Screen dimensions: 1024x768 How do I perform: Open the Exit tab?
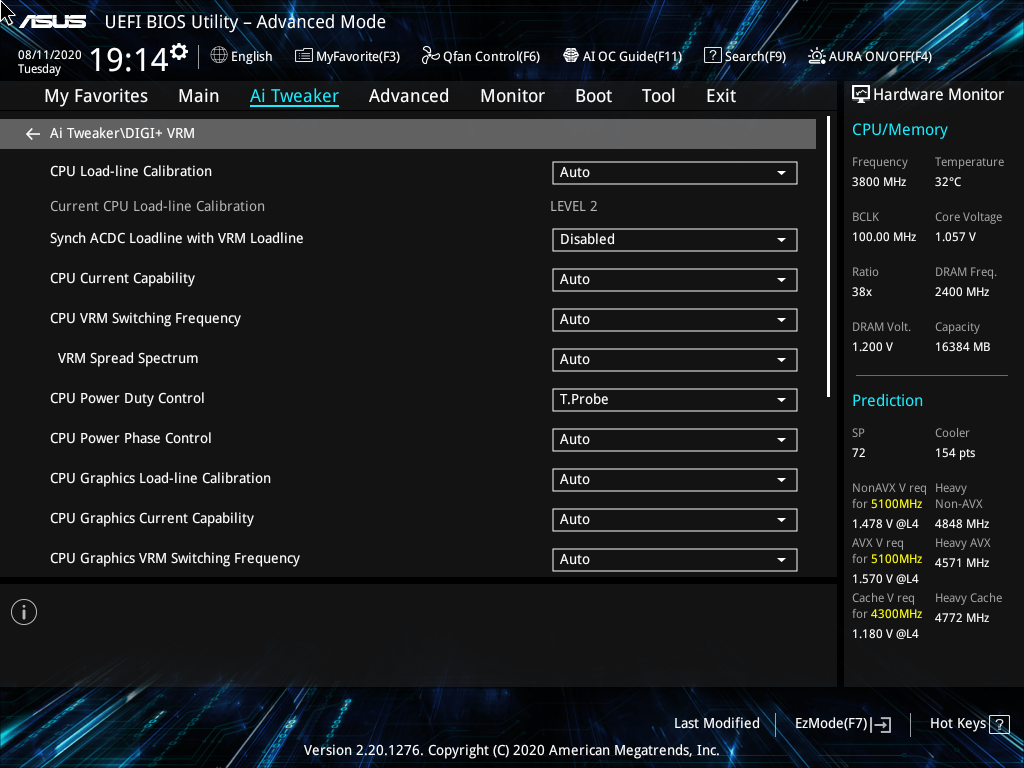pos(721,96)
